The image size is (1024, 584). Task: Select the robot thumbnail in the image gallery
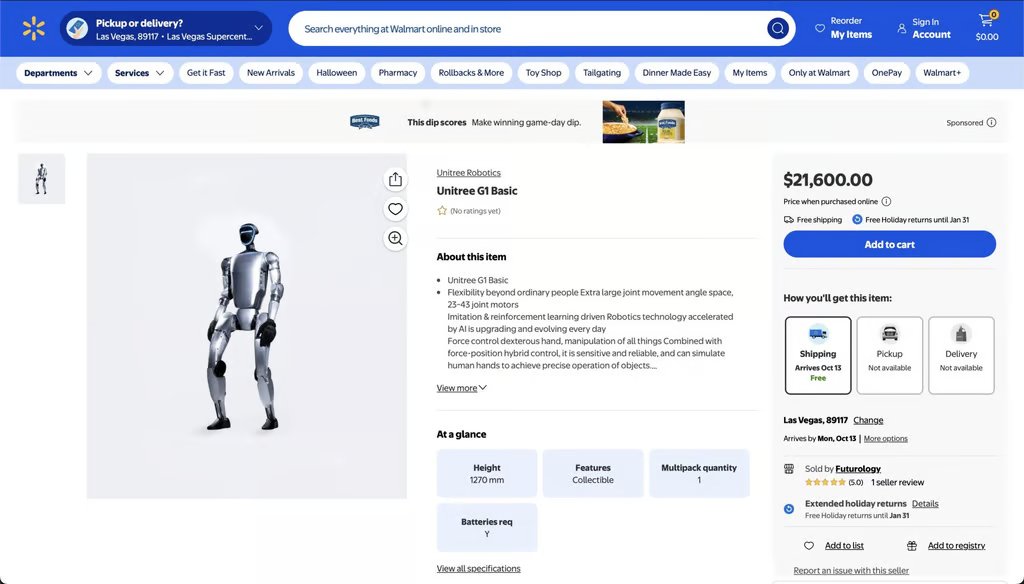(x=41, y=179)
